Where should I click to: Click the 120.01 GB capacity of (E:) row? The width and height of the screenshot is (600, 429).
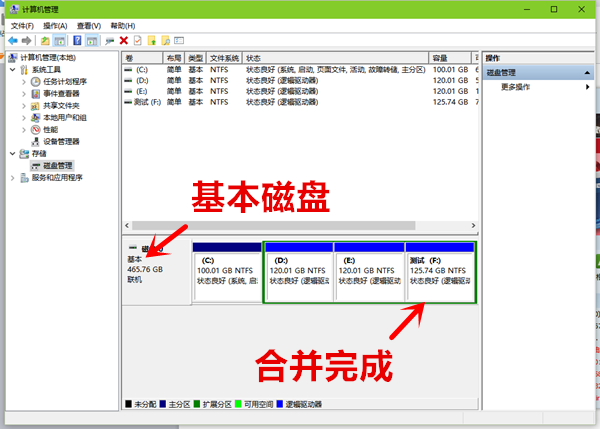pos(450,91)
